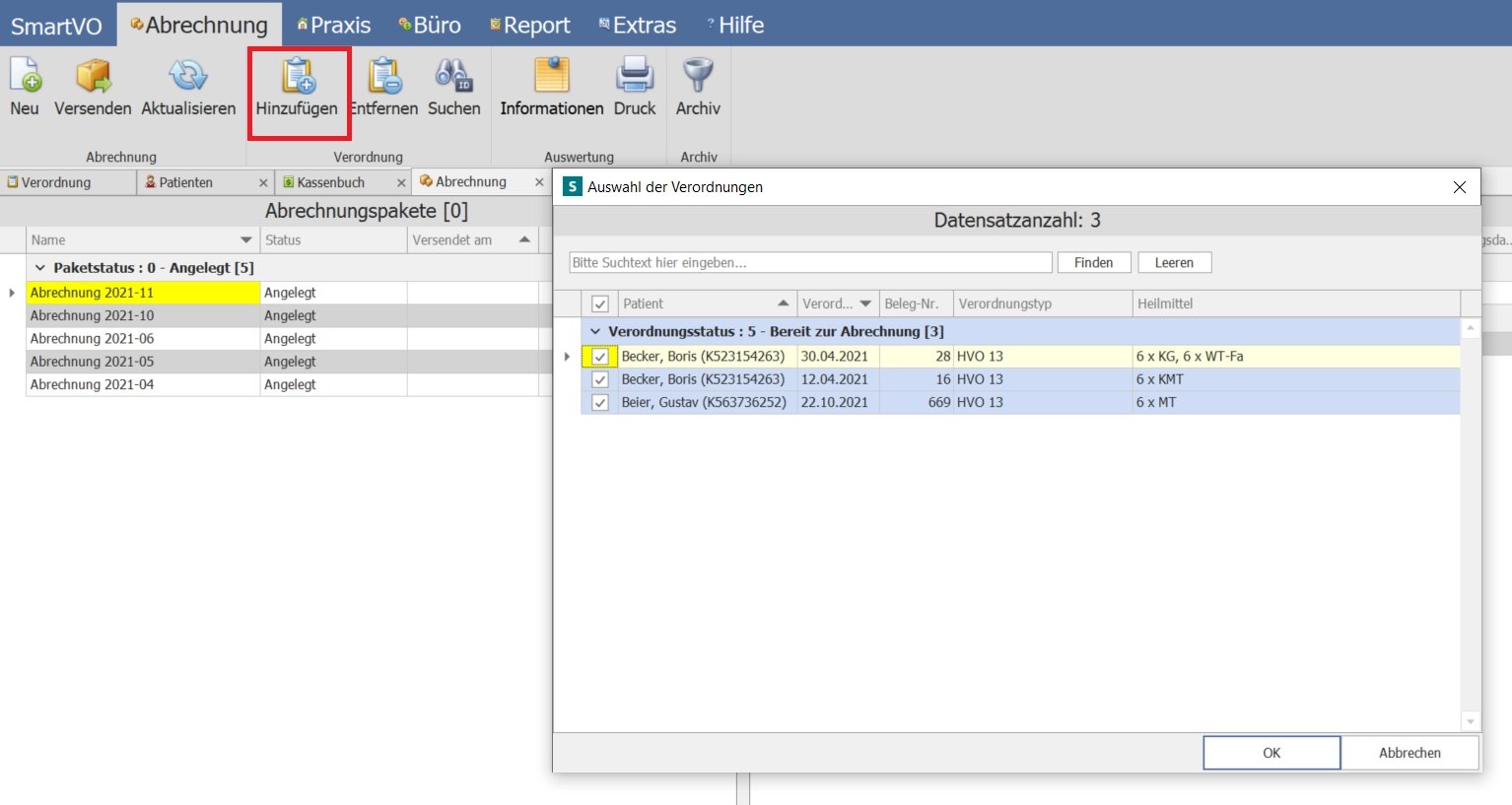Open the Name column filter dropdown
The image size is (1512, 805).
click(x=246, y=240)
